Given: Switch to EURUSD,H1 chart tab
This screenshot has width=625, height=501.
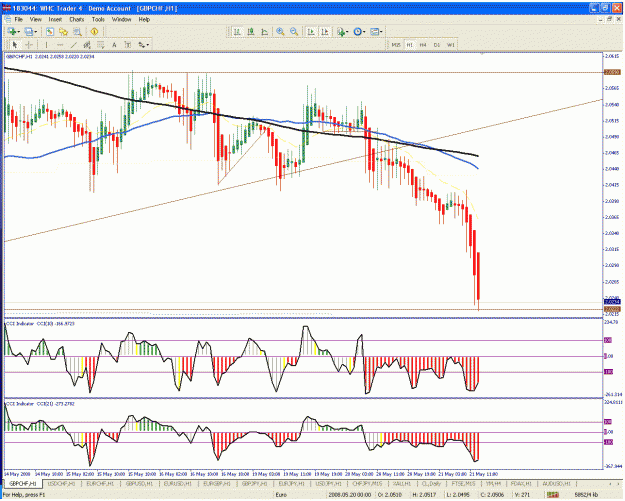Looking at the screenshot, I should [x=178, y=484].
